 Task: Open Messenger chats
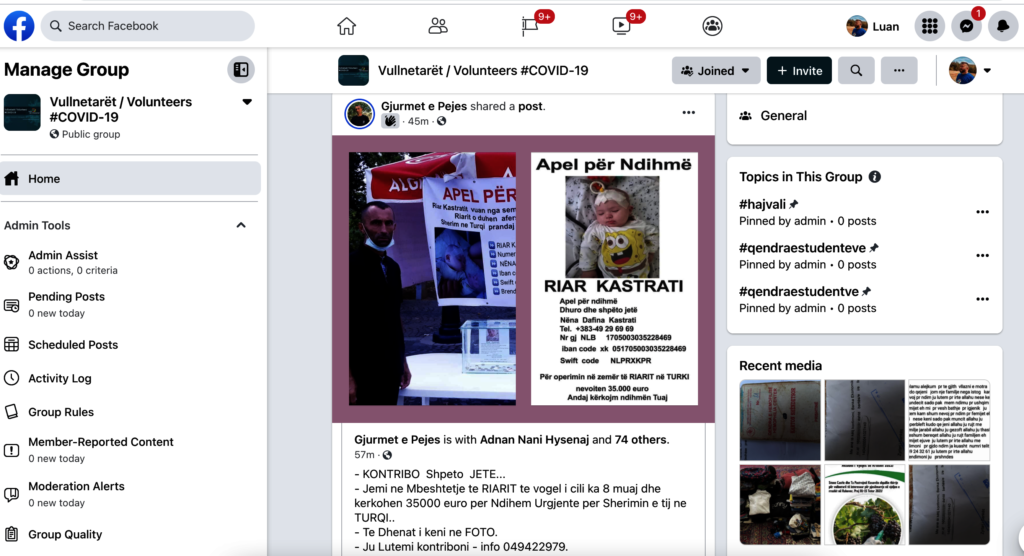click(967, 26)
